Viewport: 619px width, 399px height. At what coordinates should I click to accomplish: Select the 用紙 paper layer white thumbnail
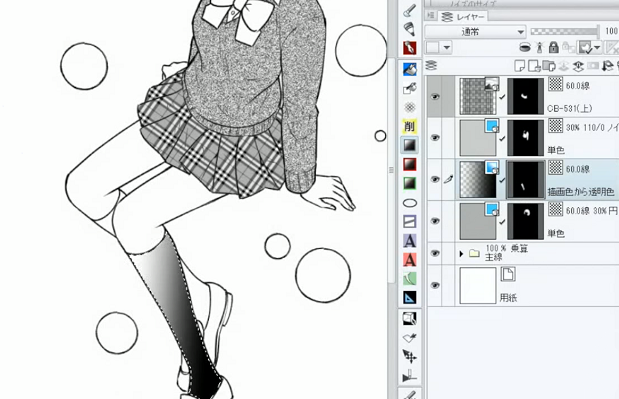click(x=478, y=285)
